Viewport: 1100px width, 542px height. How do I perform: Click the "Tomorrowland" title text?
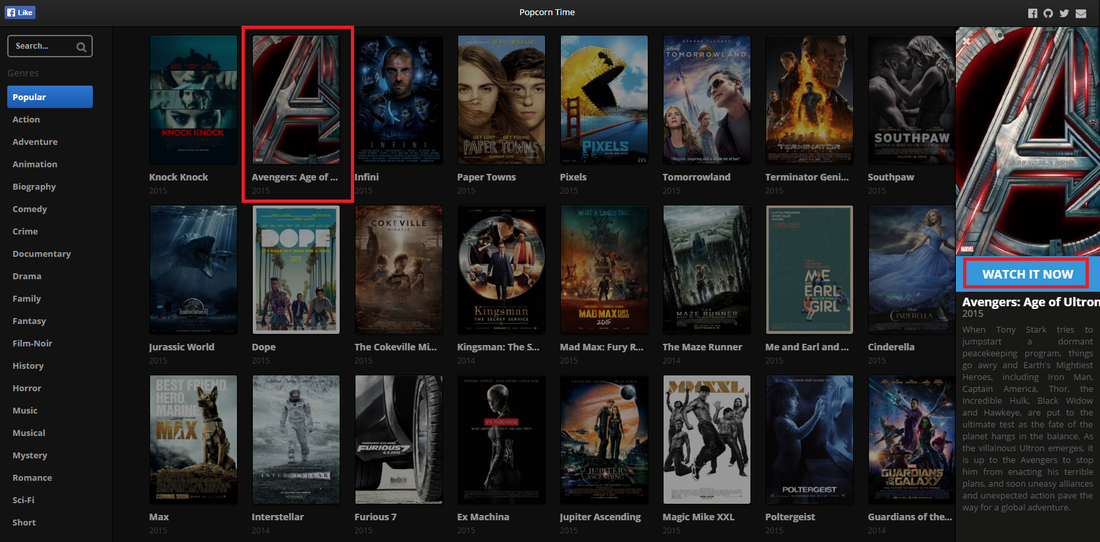point(697,177)
